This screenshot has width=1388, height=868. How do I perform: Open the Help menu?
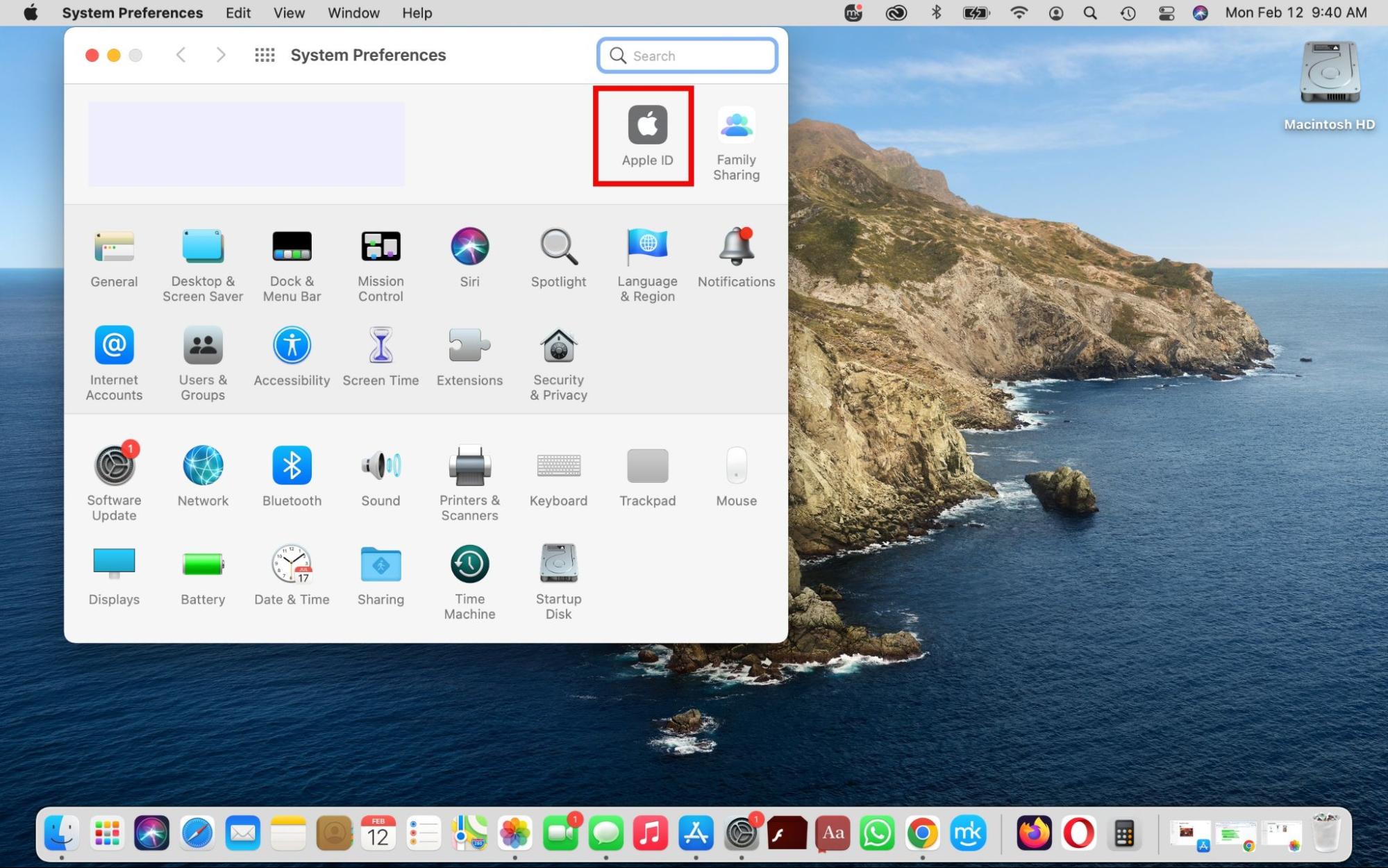pyautogui.click(x=417, y=12)
